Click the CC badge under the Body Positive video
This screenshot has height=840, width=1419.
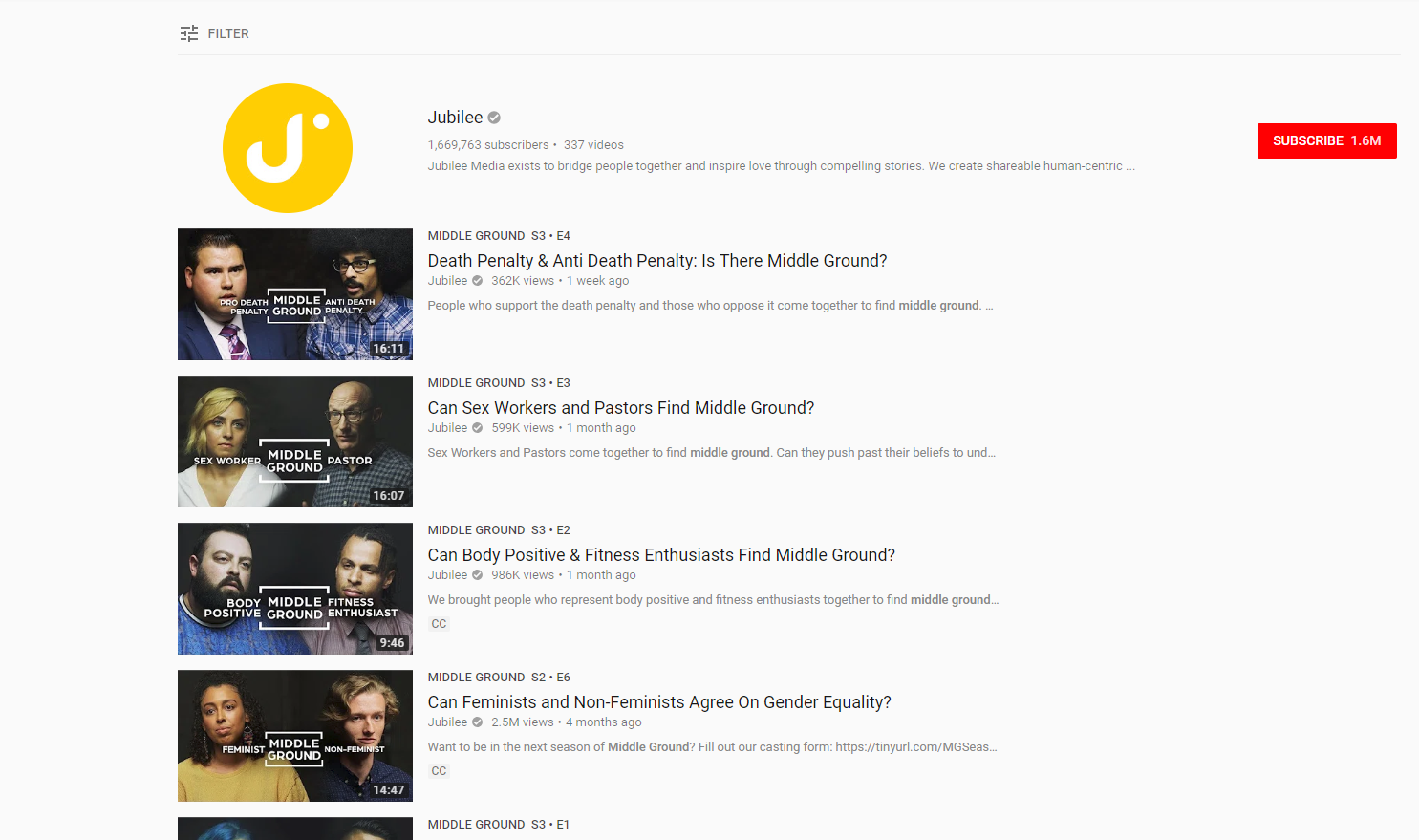(439, 624)
